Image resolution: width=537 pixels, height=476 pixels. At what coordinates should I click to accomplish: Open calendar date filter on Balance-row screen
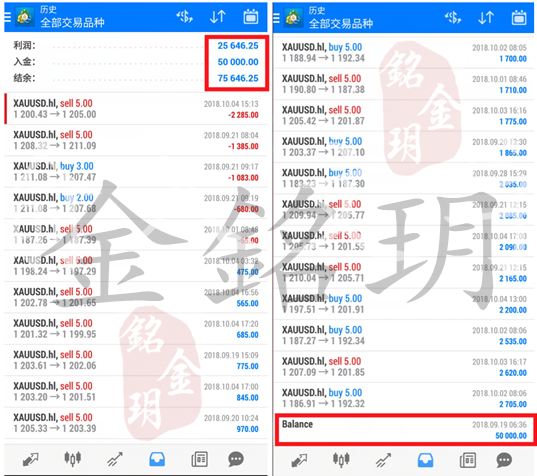(x=519, y=17)
